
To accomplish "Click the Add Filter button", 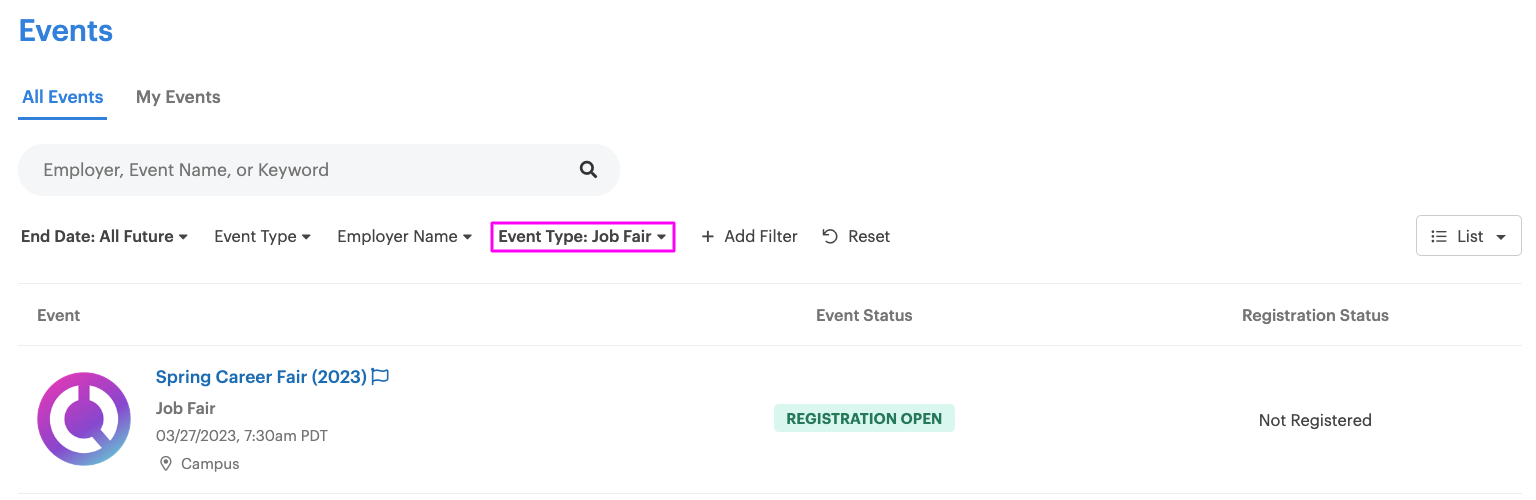I will click(750, 237).
